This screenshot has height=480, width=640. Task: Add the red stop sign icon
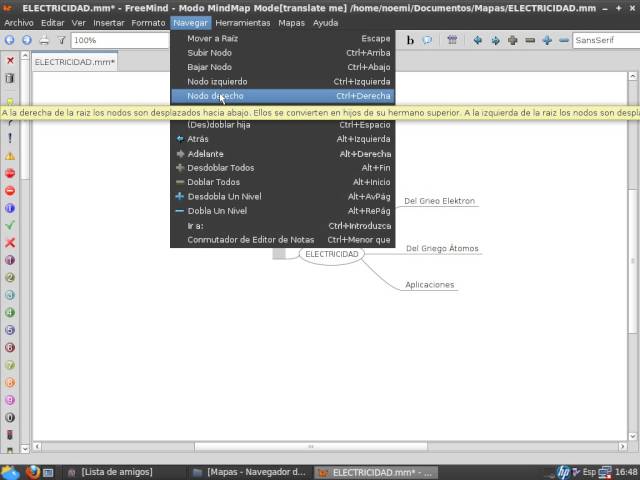pos(10,173)
